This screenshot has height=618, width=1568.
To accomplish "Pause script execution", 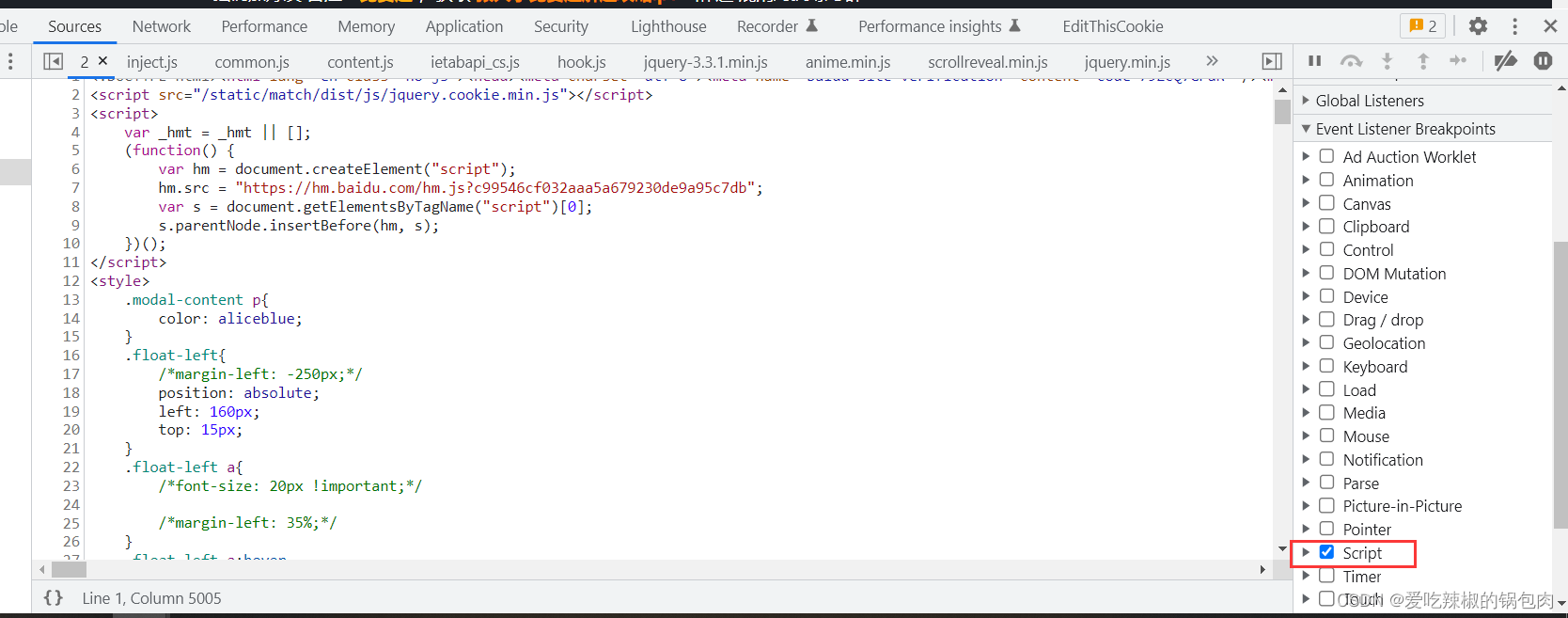I will 1315,61.
